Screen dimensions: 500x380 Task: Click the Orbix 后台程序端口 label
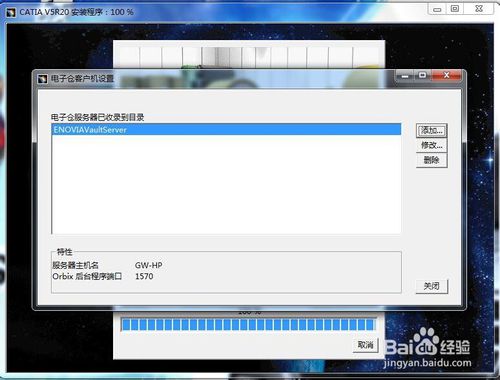click(87, 276)
